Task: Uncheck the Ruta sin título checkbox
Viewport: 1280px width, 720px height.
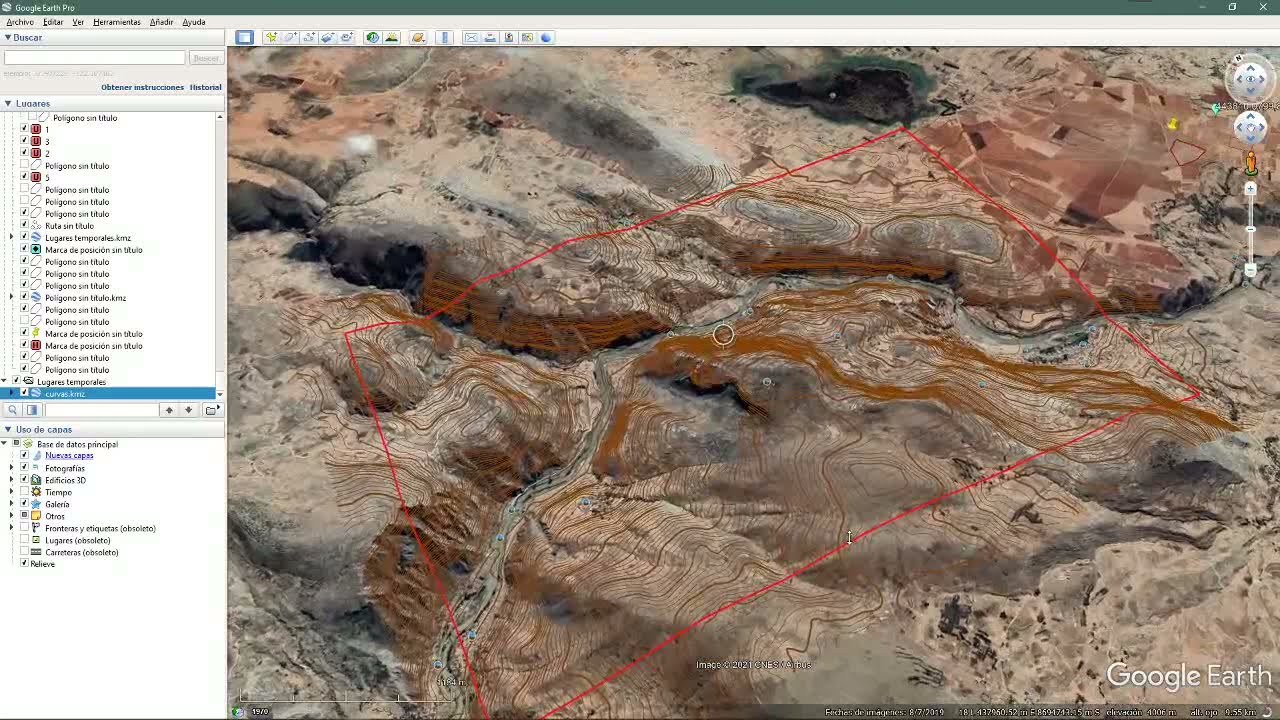Action: (x=24, y=226)
